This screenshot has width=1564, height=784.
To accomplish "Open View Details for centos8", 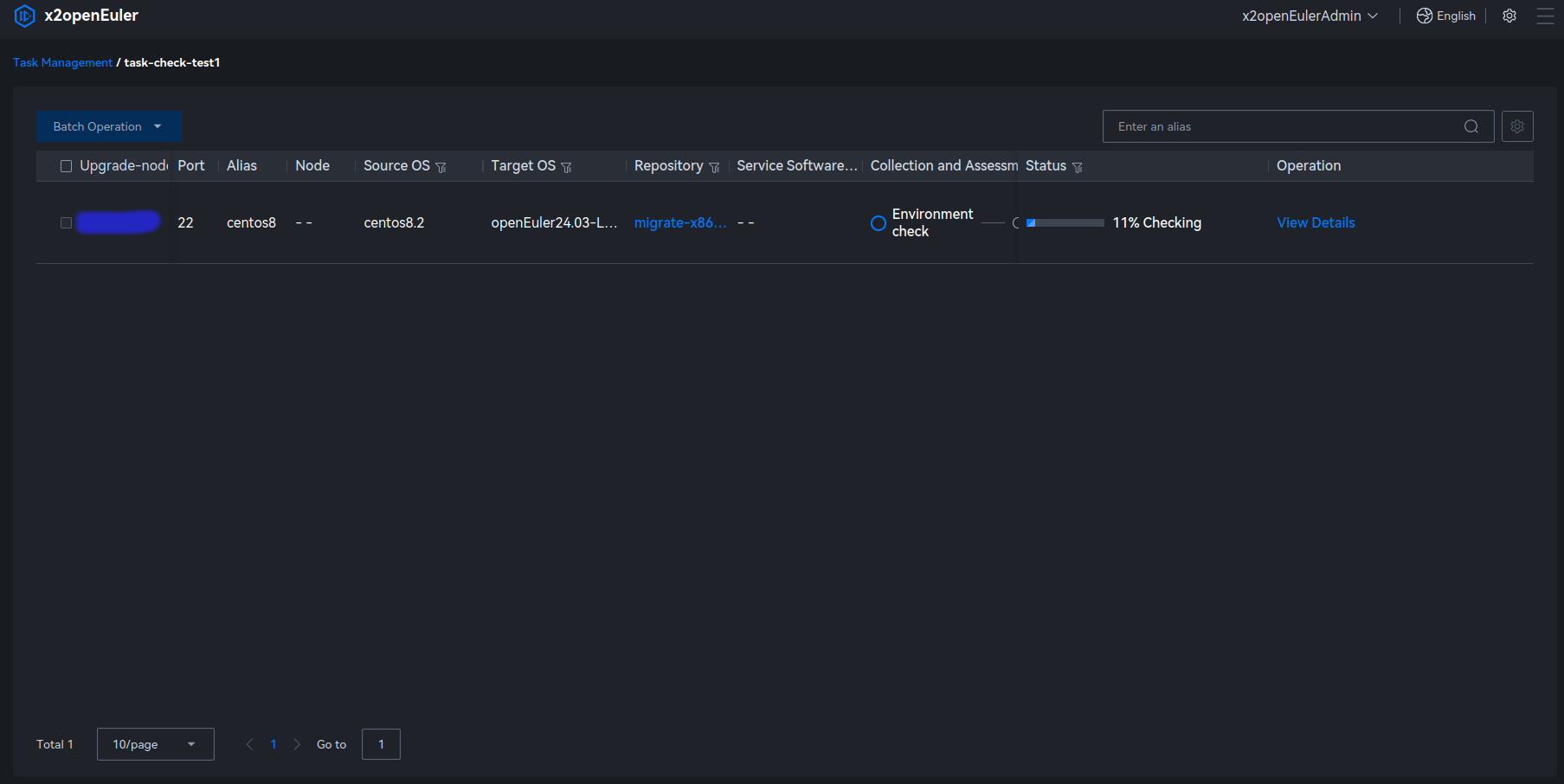I will (x=1316, y=222).
